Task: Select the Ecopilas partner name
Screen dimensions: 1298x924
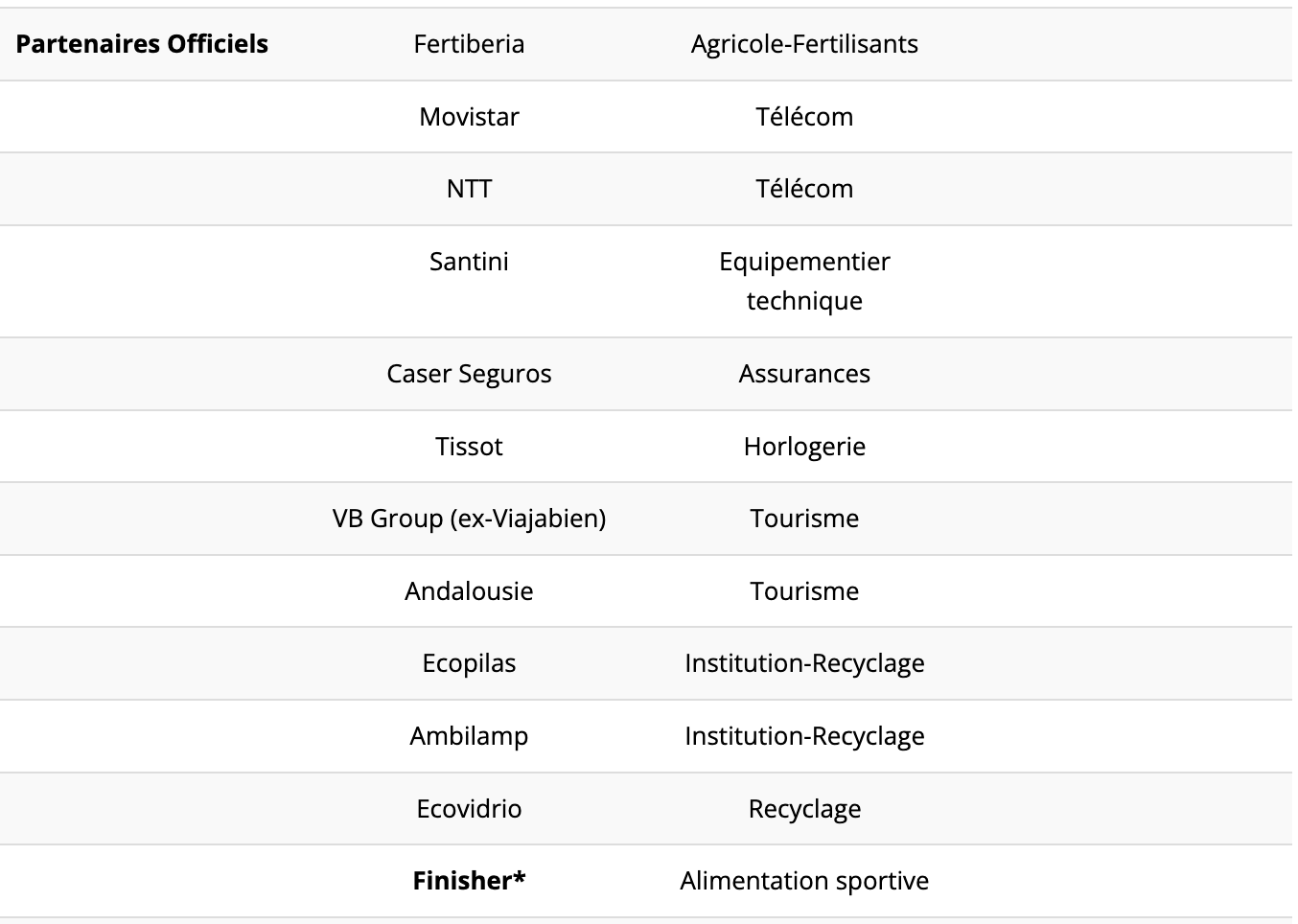Action: coord(469,663)
